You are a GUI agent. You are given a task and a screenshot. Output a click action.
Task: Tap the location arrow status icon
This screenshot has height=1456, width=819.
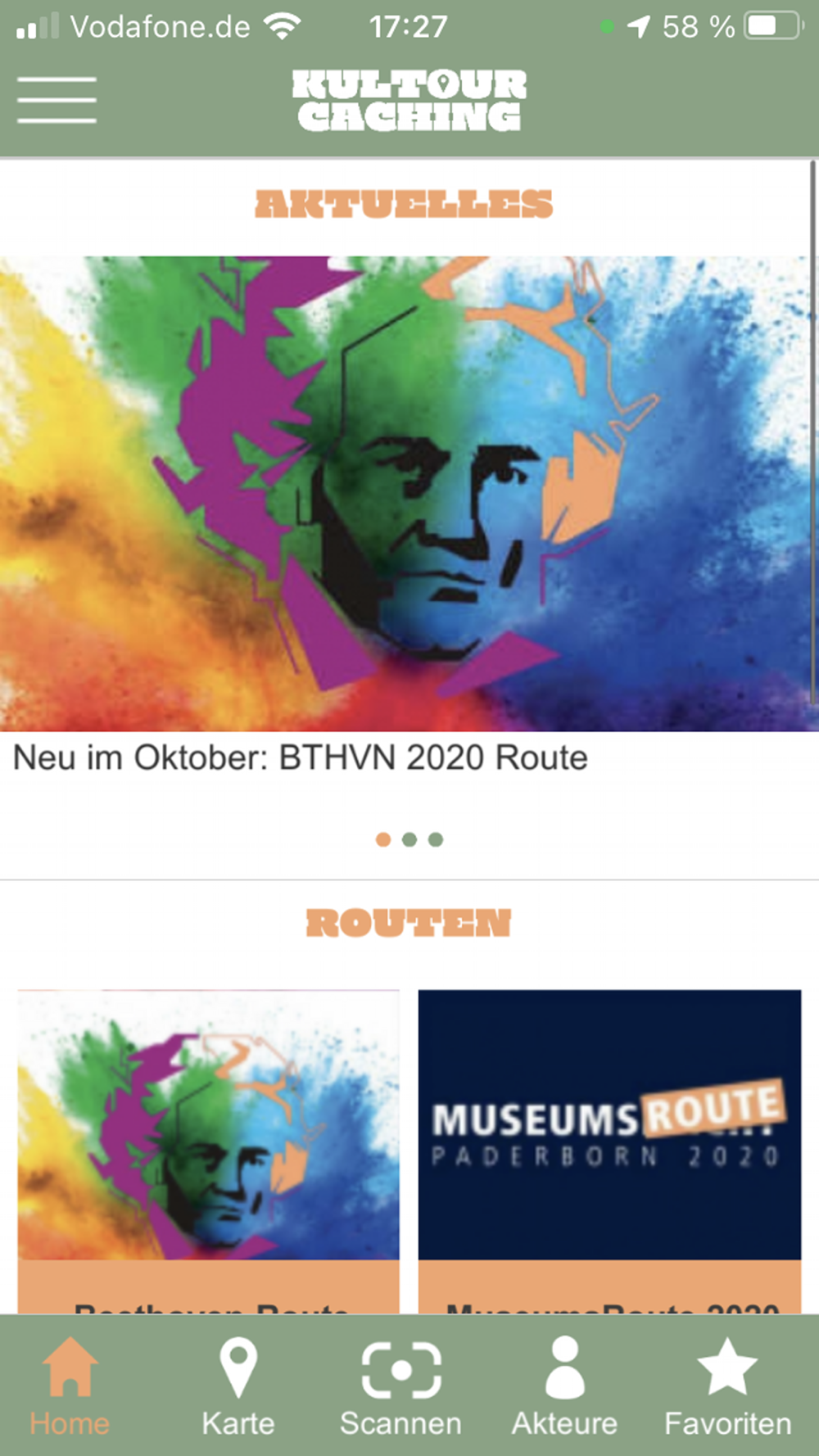[639, 27]
